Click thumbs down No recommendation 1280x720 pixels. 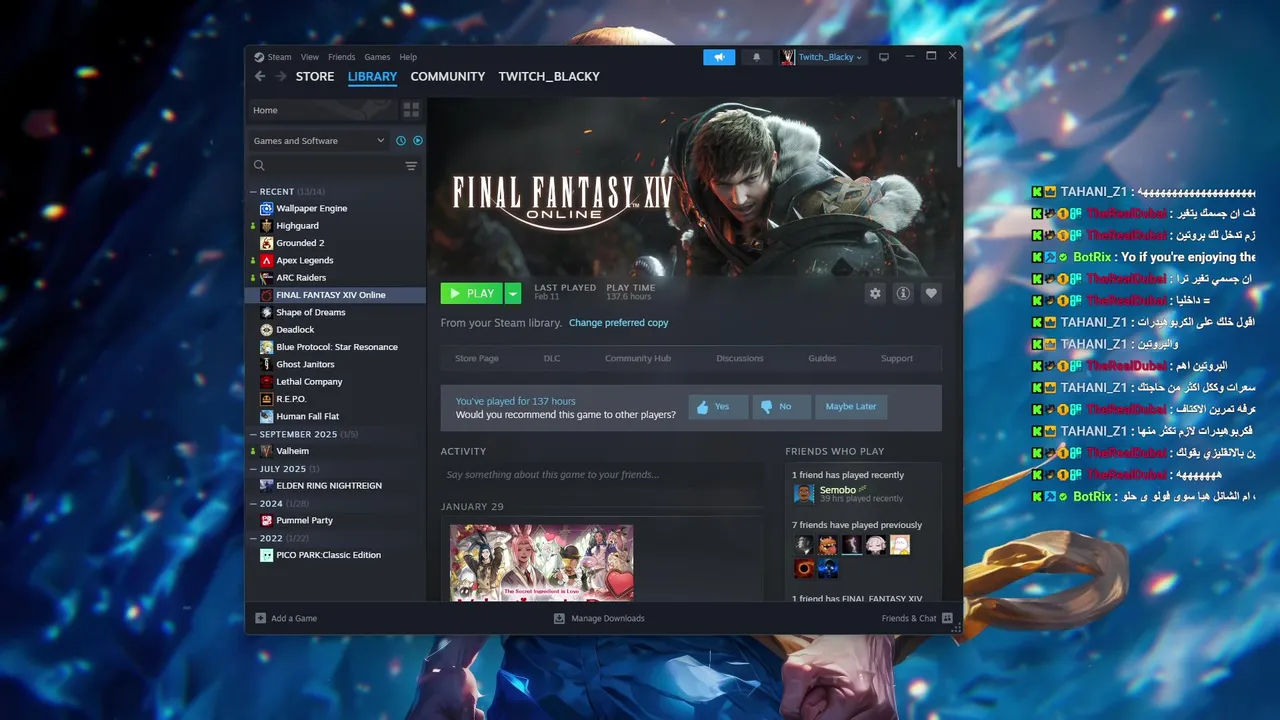click(781, 406)
